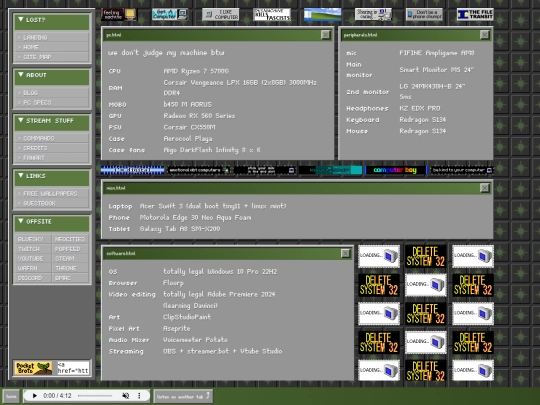Viewport: 540px width, 405px height.
Task: Collapse the OFFSITE sidebar section
Action: click(x=52, y=223)
